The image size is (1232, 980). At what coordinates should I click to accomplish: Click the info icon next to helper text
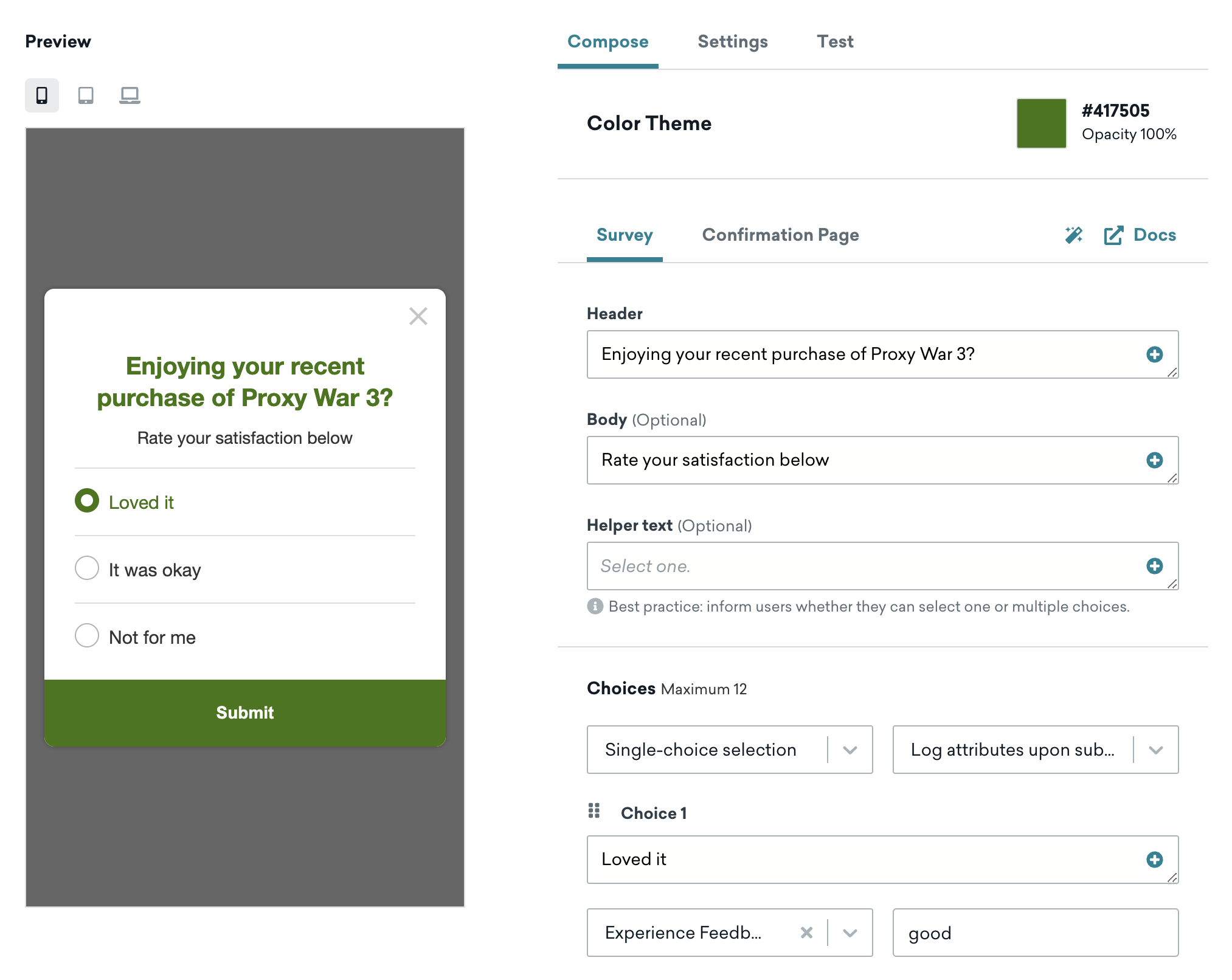point(596,606)
